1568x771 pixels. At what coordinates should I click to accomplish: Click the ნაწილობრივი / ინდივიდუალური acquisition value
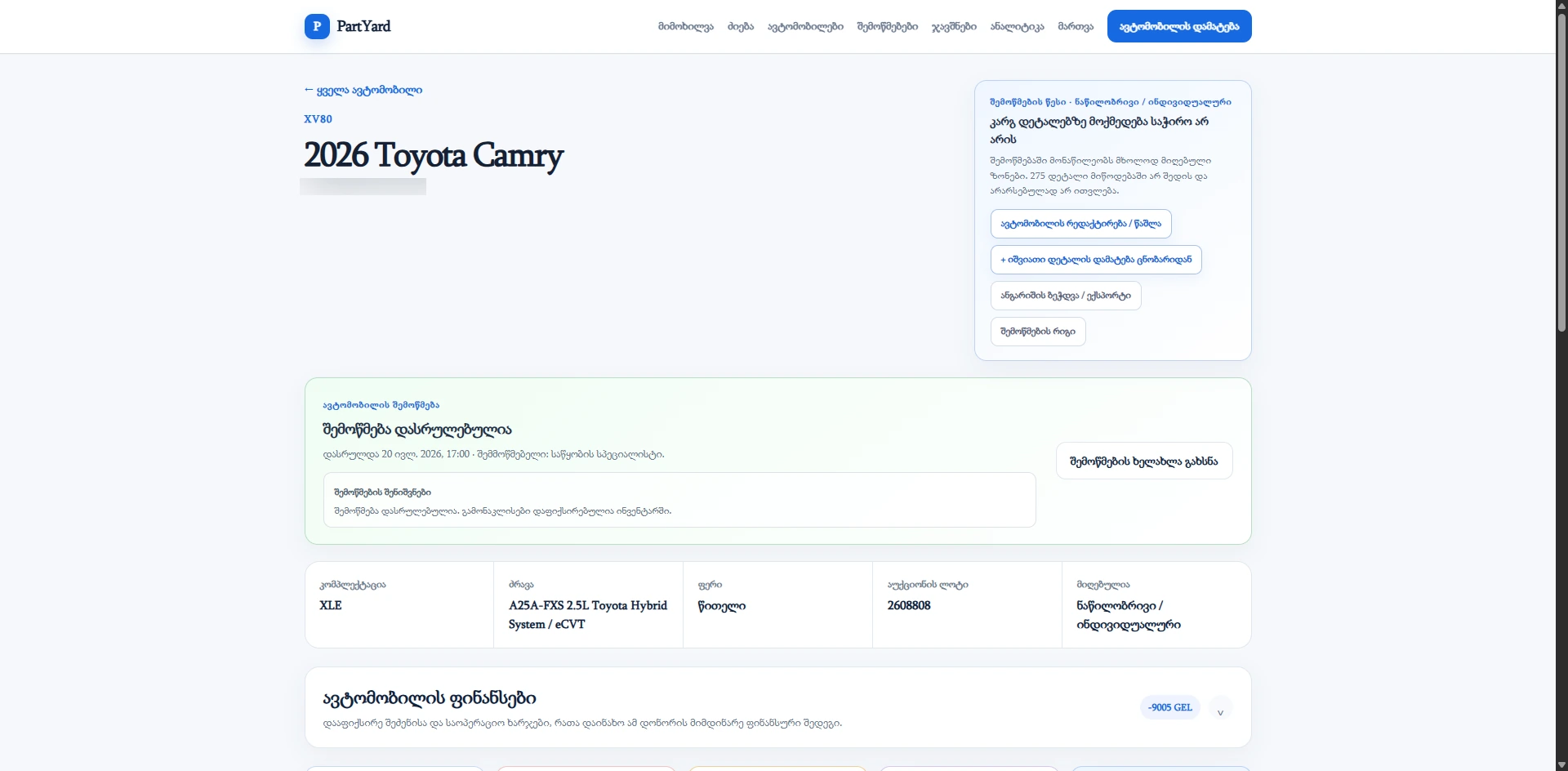click(1129, 615)
